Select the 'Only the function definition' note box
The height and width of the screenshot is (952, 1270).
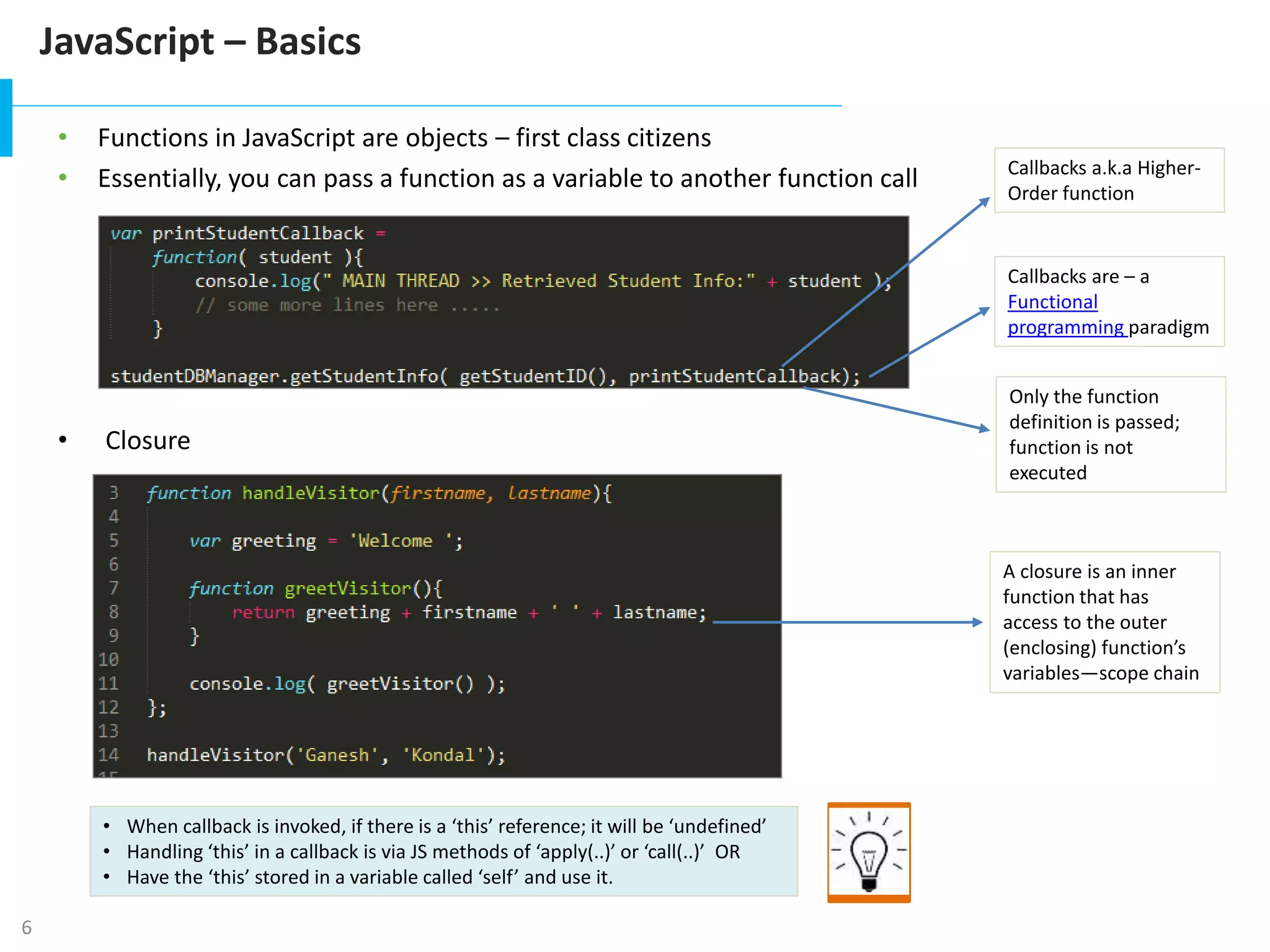(1110, 434)
